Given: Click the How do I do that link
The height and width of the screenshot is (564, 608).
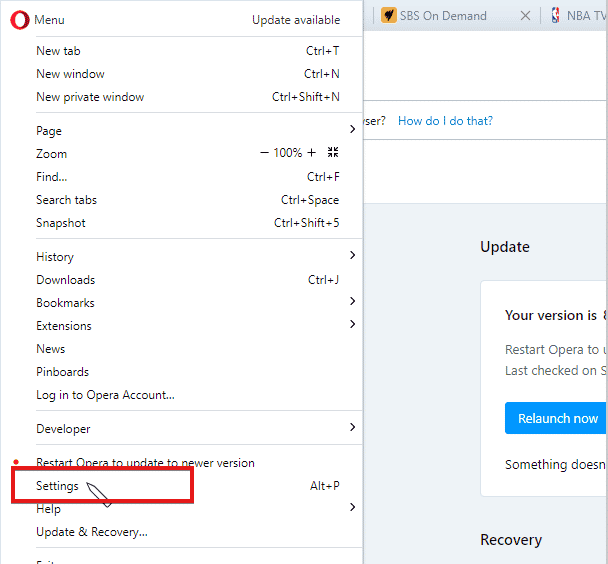Looking at the screenshot, I should coord(445,121).
